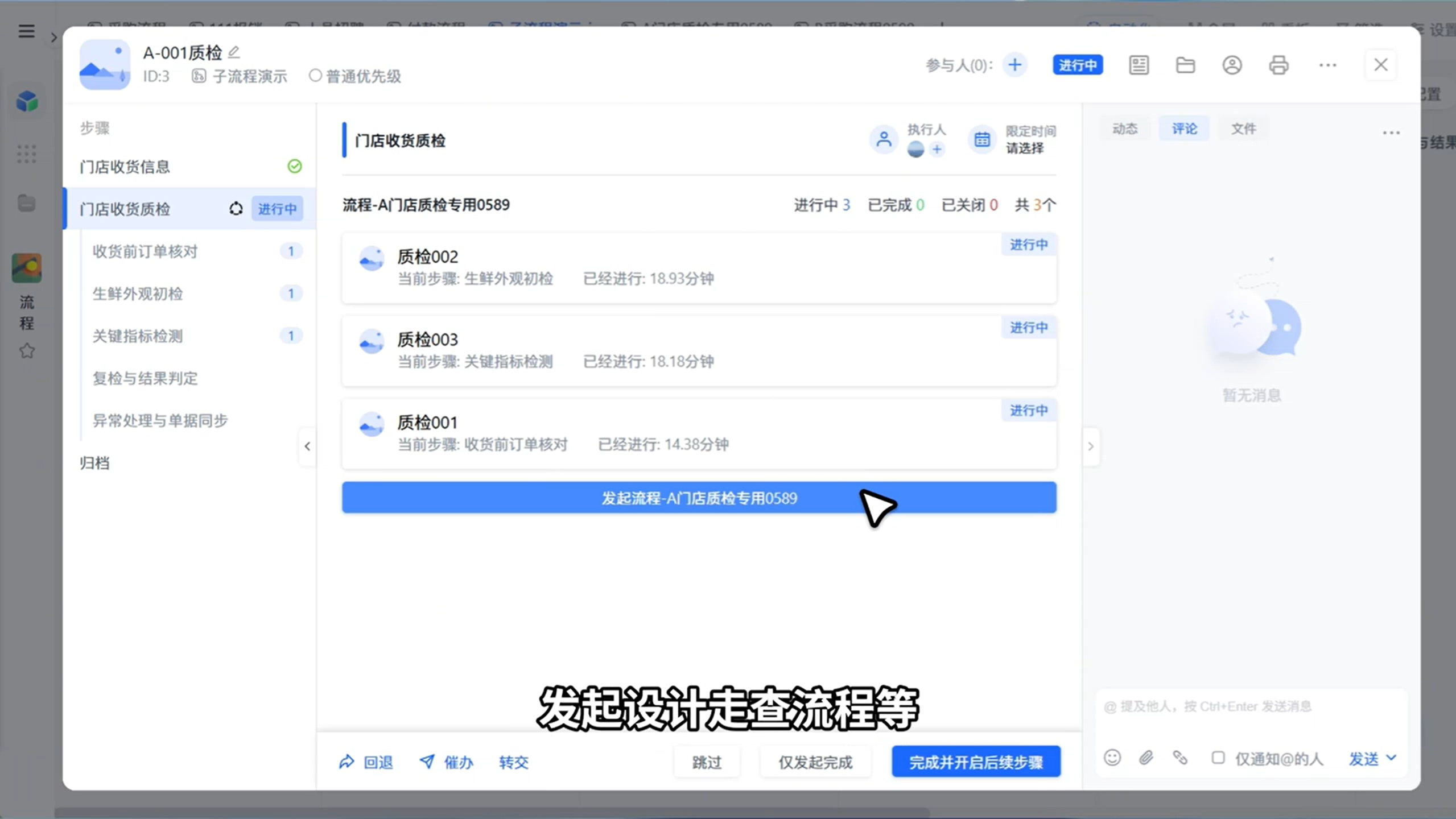Insert a link using chain icon

click(1180, 758)
